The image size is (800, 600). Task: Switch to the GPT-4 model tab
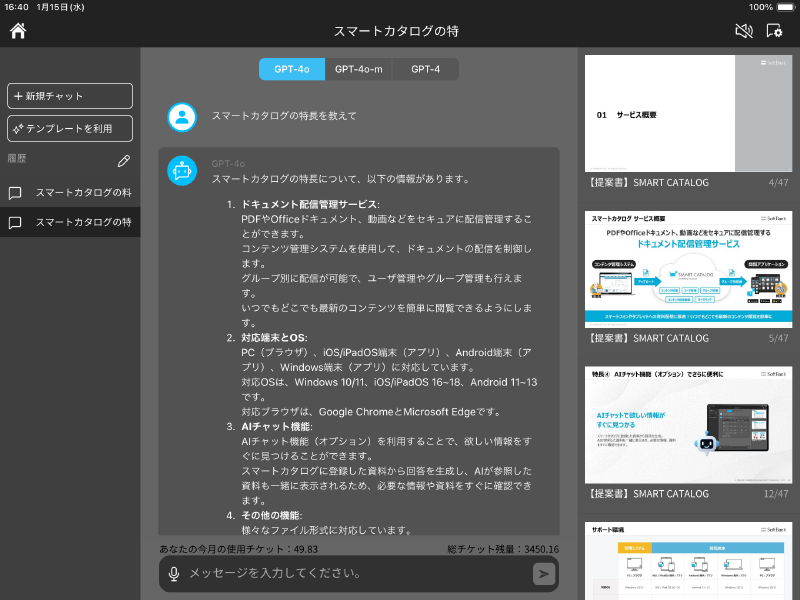(x=425, y=69)
